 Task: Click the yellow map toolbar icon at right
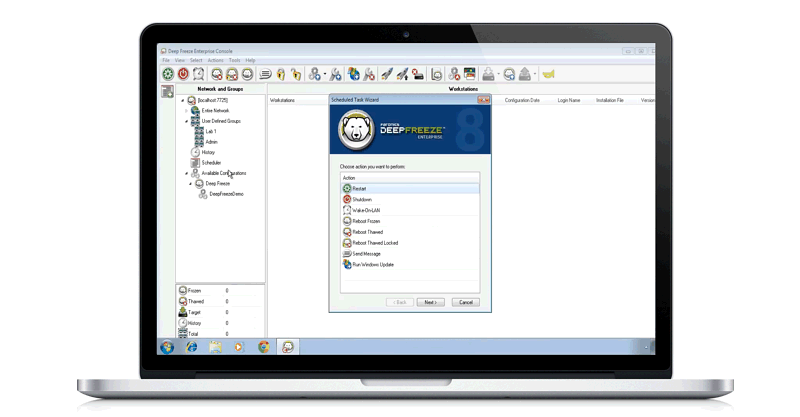click(548, 75)
